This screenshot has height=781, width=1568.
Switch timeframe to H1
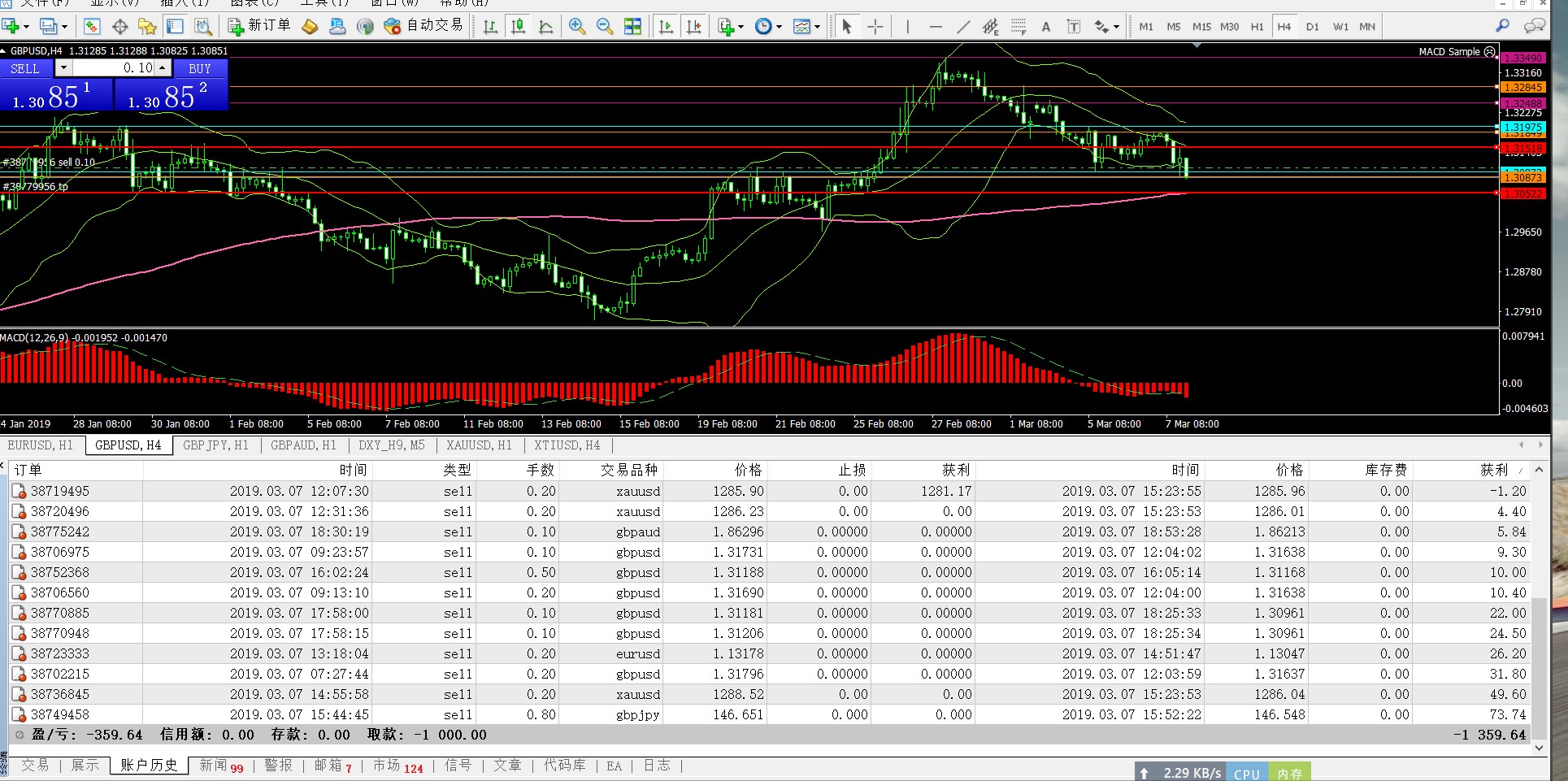click(1257, 26)
